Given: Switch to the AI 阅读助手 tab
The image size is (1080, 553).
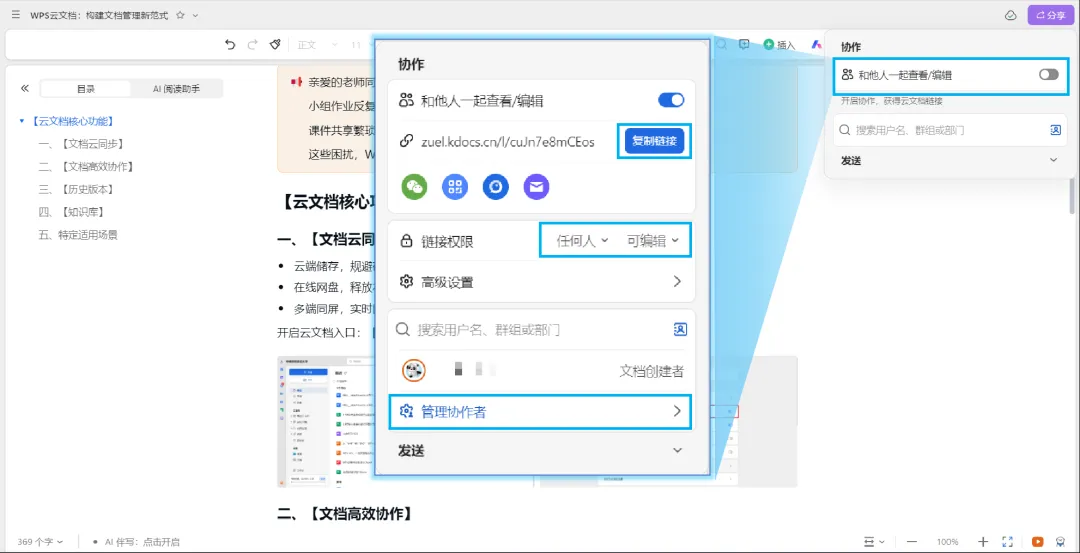Looking at the screenshot, I should click(176, 89).
